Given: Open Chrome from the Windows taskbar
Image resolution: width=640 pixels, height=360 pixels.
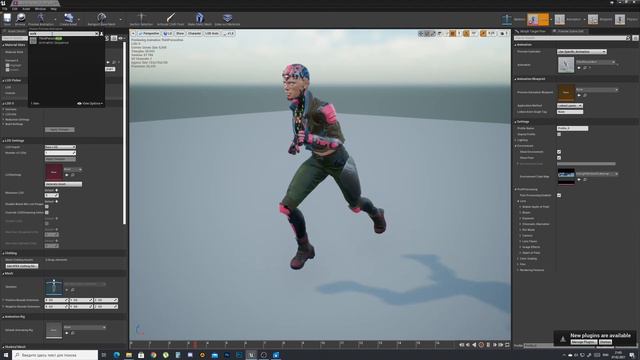Looking at the screenshot, I should coord(153,355).
